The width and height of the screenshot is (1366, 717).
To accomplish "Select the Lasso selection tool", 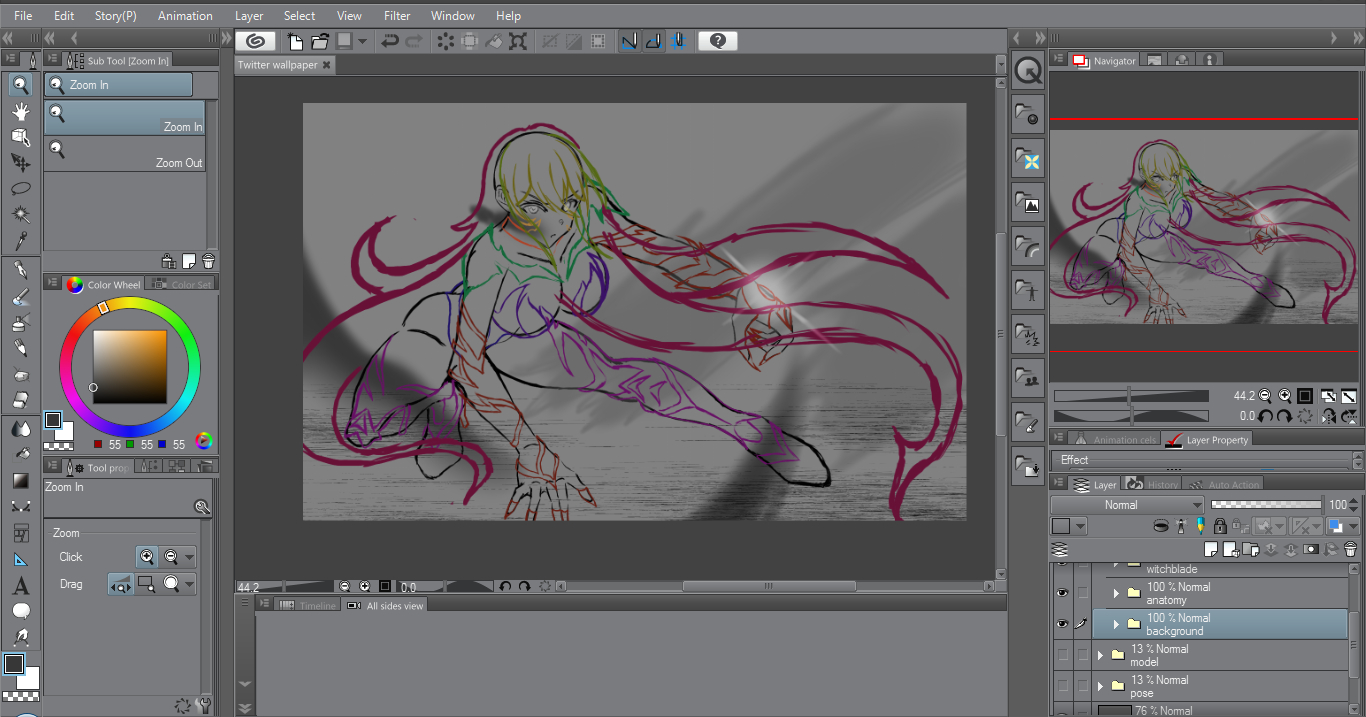I will [x=20, y=188].
